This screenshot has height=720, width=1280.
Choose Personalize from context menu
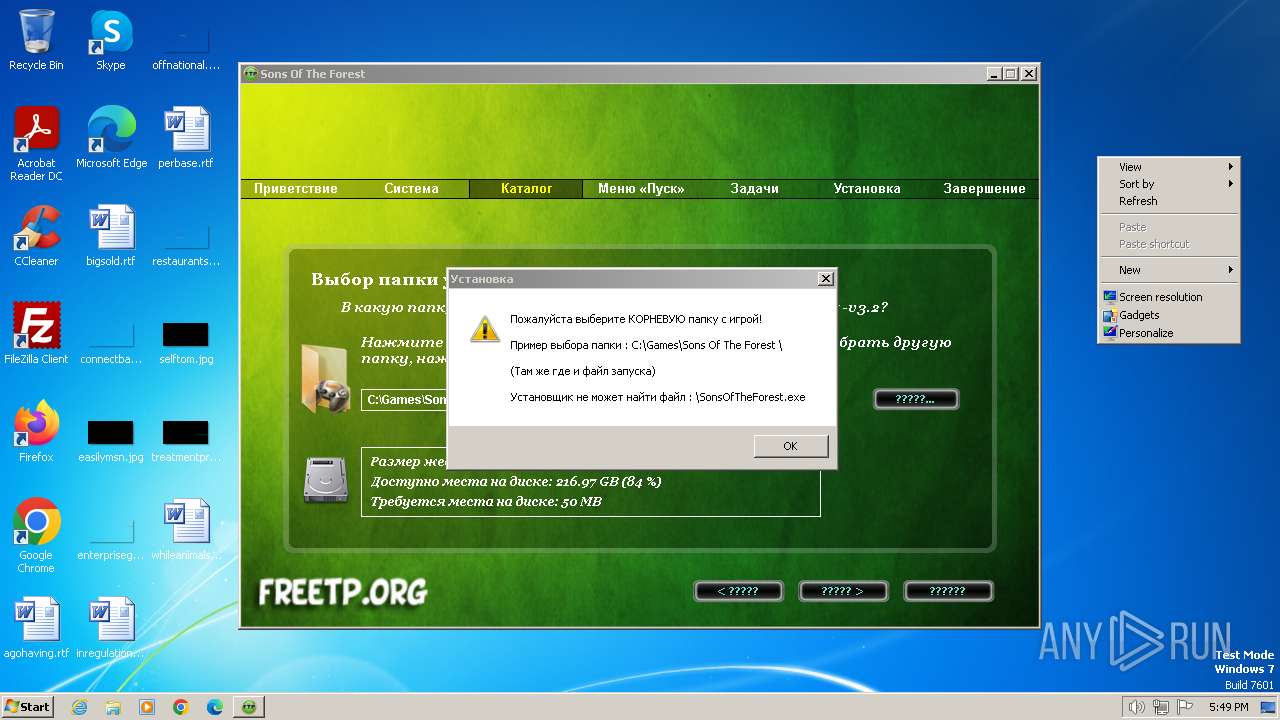(1168, 333)
